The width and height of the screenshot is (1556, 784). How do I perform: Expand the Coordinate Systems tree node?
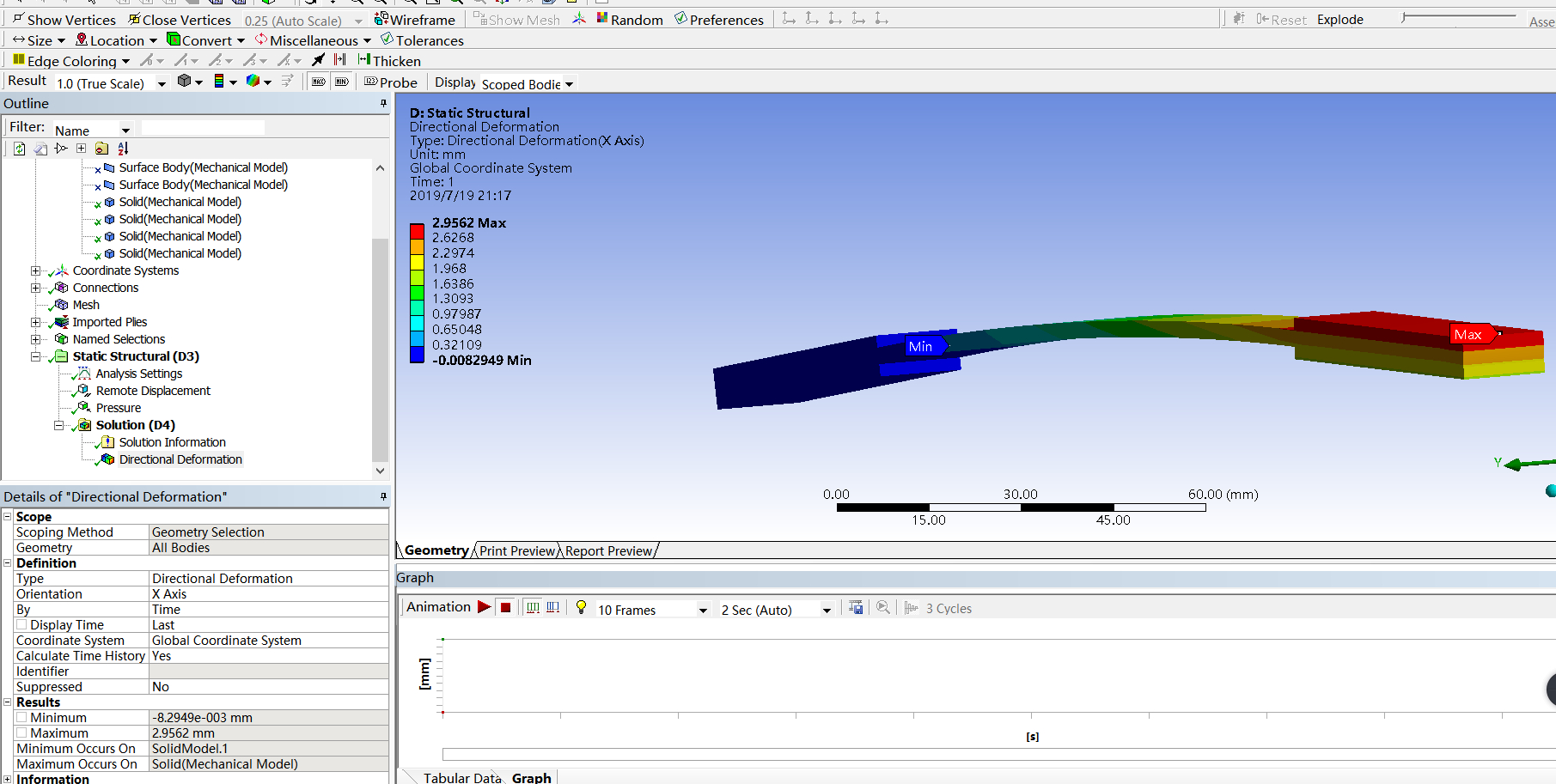coord(35,270)
